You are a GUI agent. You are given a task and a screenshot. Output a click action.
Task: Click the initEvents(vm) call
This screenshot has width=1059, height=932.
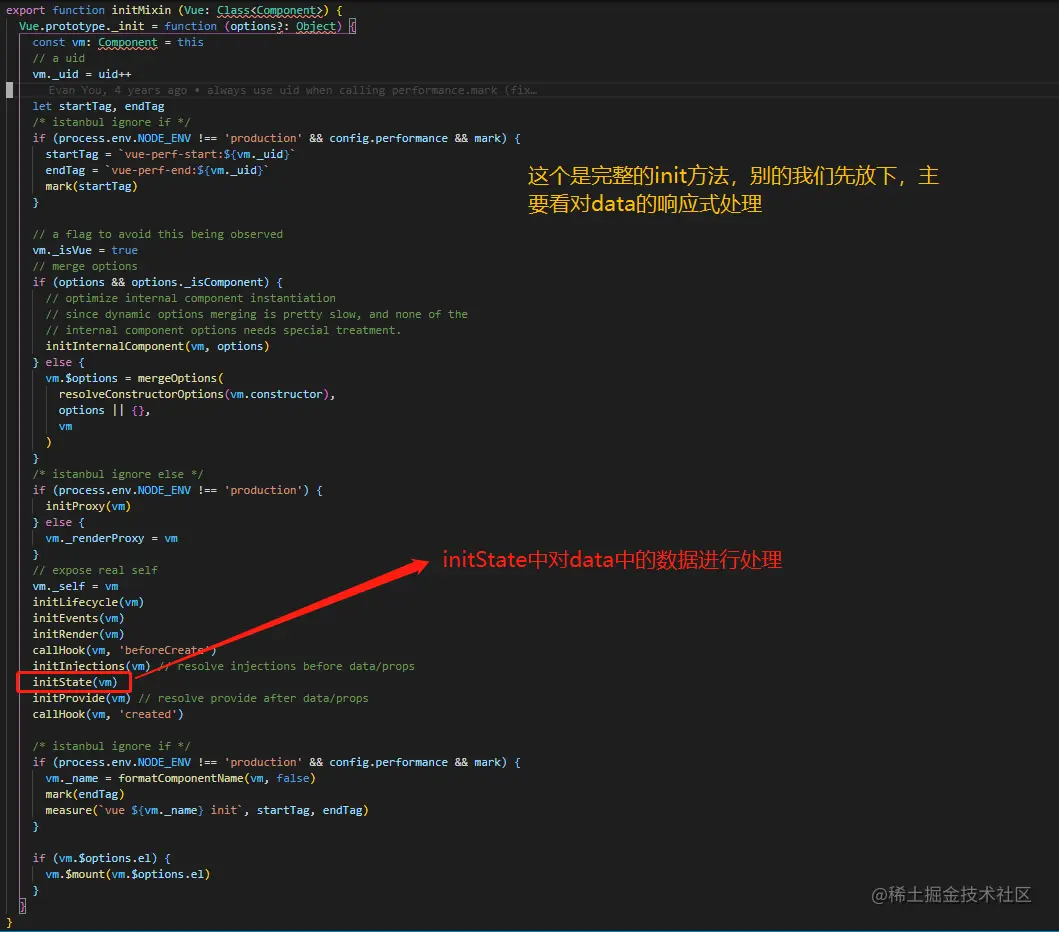(x=78, y=619)
